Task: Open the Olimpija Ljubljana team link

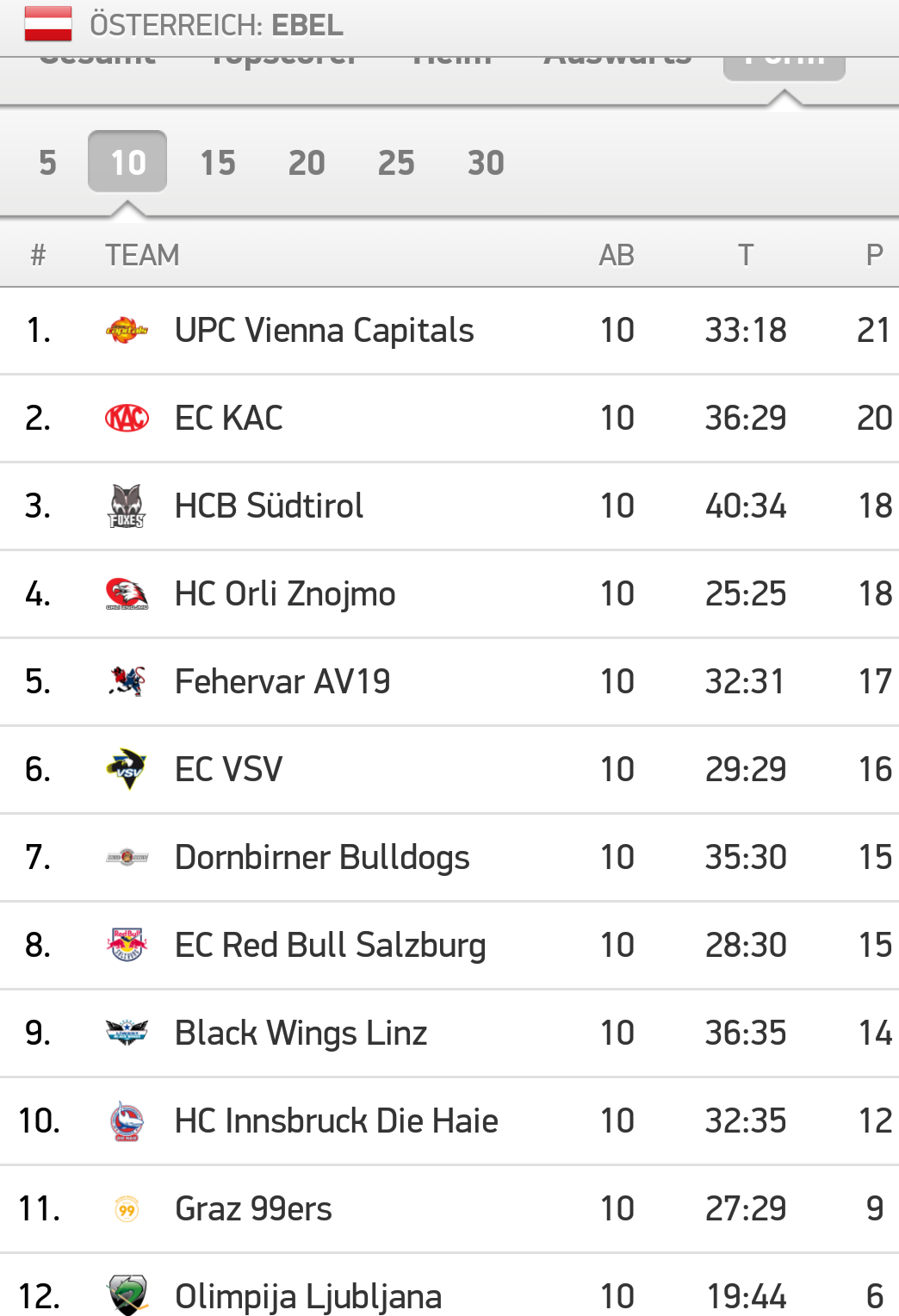Action: pos(308,1296)
